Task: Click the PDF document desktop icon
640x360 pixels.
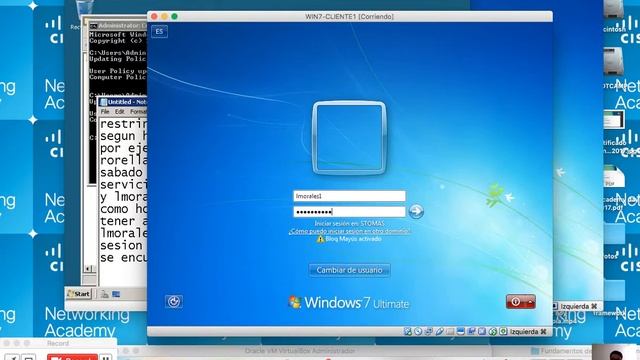Action: pos(614,177)
